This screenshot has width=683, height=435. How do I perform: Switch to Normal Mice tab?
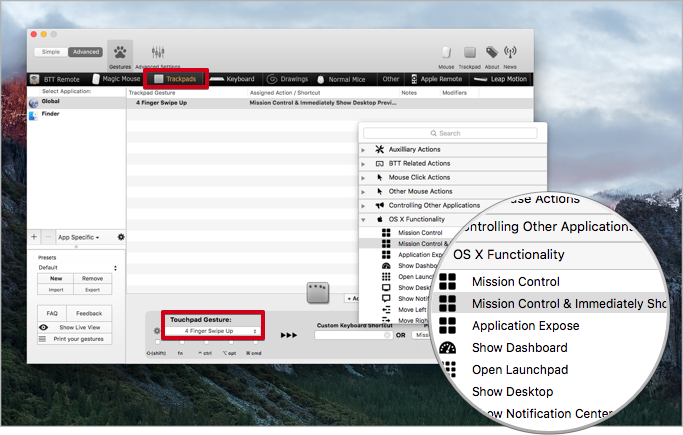[342, 79]
